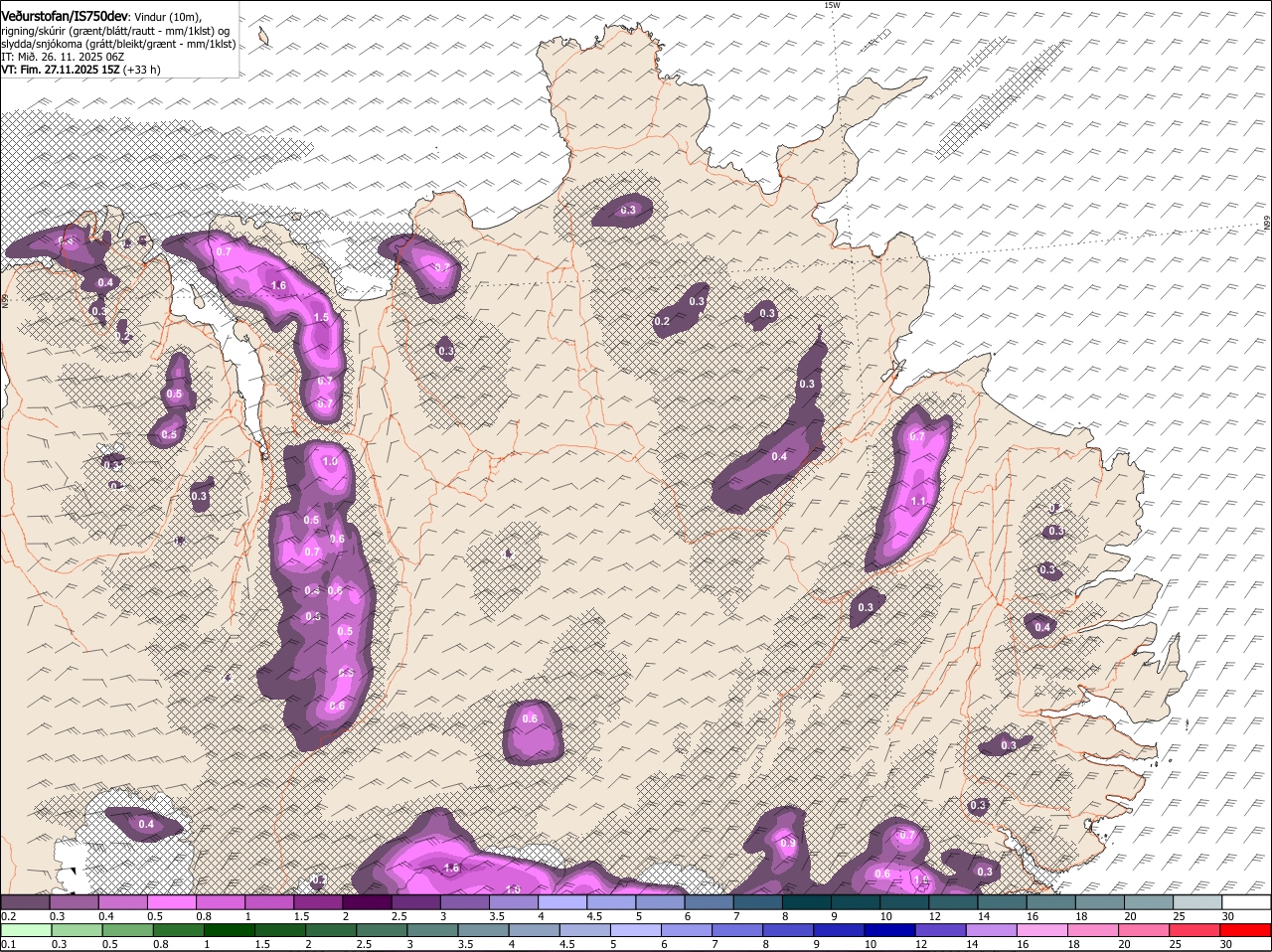
Task: Select the initial time 'IT: Mið. 26. 11. 2025 06Z'
Action: (x=63, y=57)
